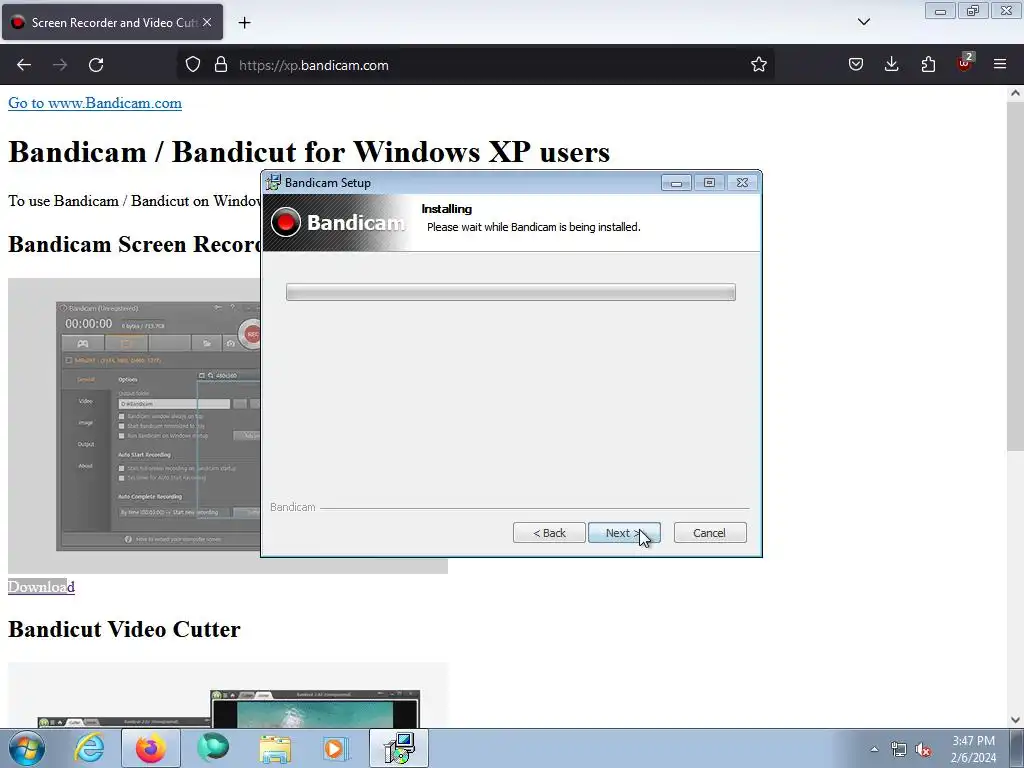
Task: Bookmark this page with the star
Action: point(758,65)
